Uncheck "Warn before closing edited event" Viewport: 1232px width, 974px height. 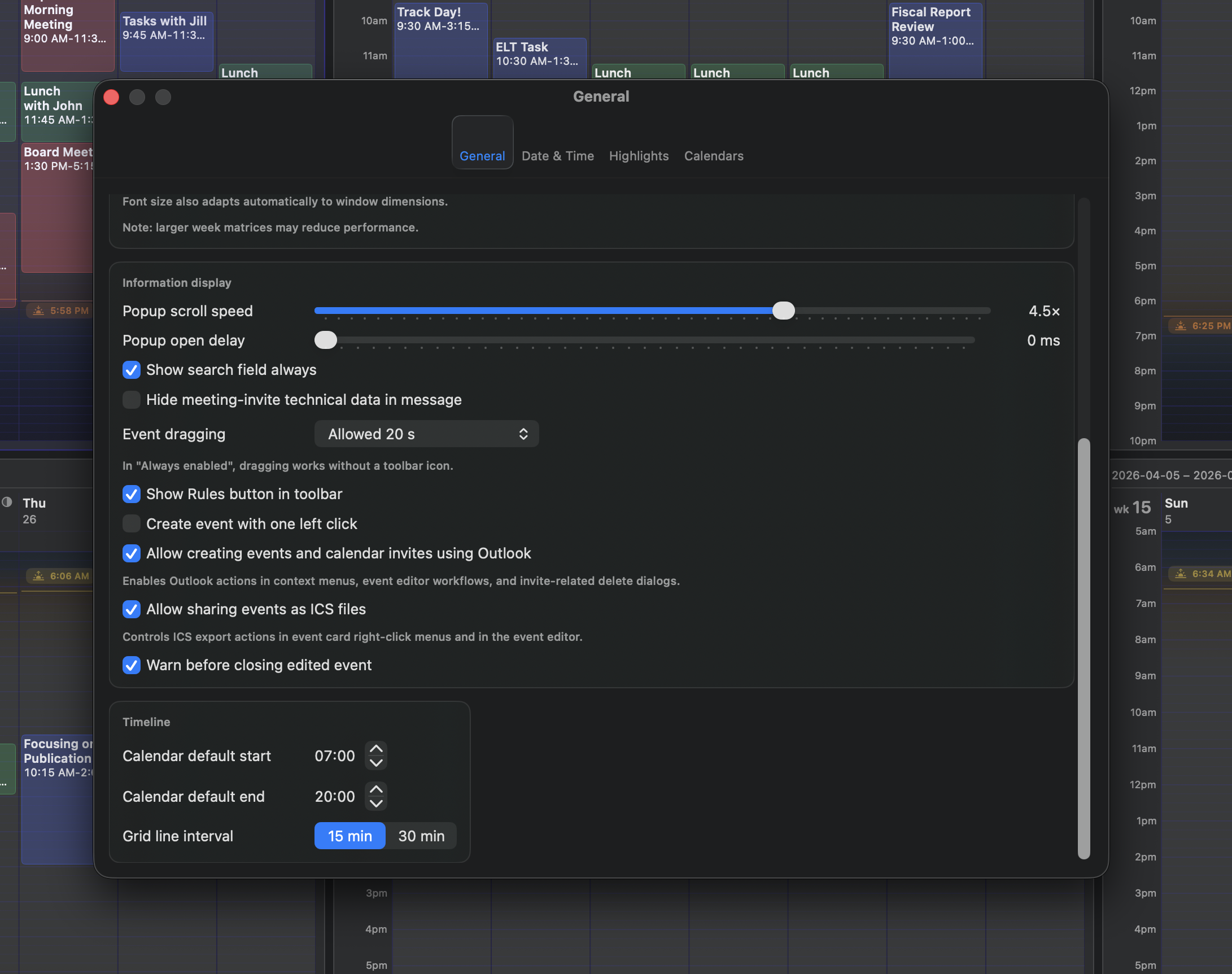[131, 665]
